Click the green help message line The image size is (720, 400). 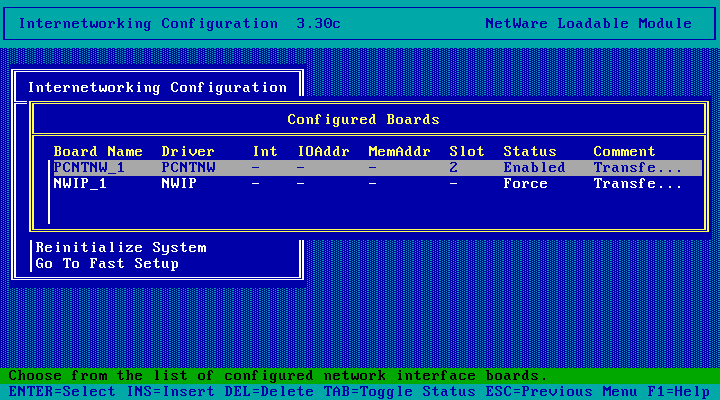click(360, 376)
